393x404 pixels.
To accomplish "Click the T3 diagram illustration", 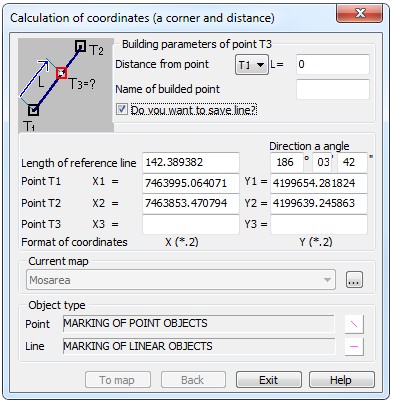I will tap(66, 85).
